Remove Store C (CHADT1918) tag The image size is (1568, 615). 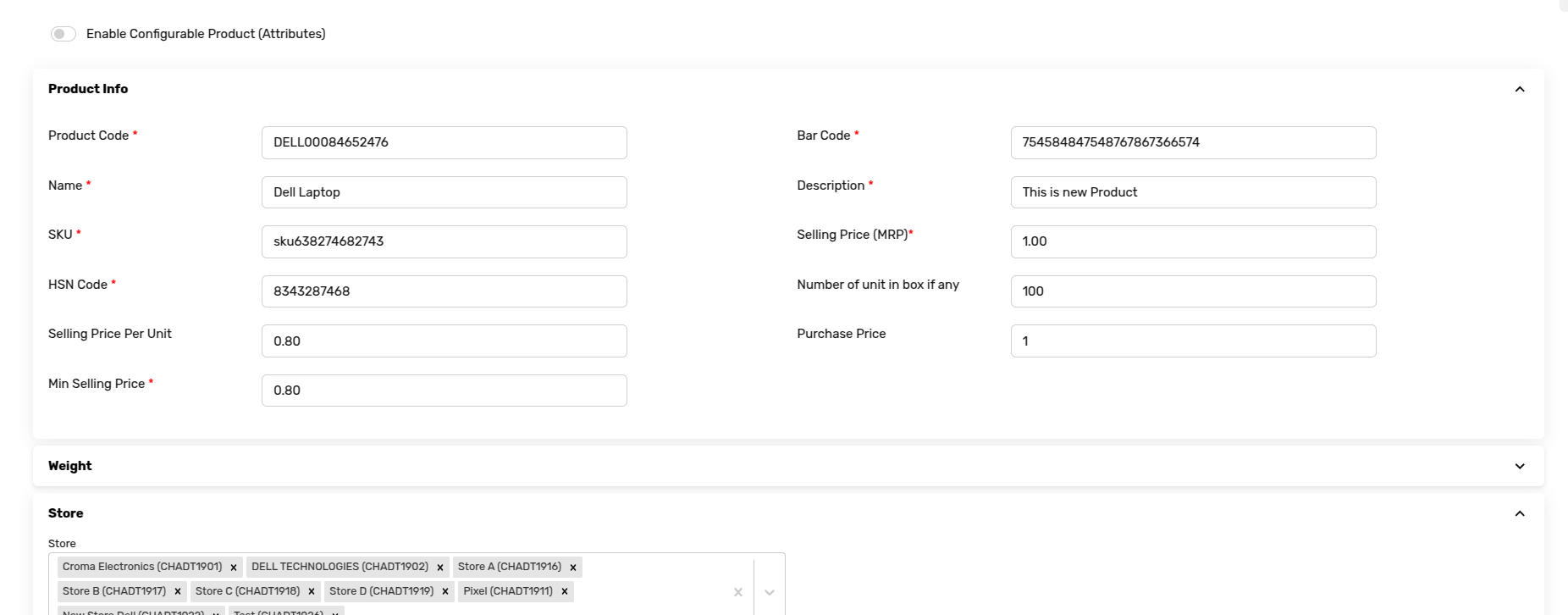[312, 591]
